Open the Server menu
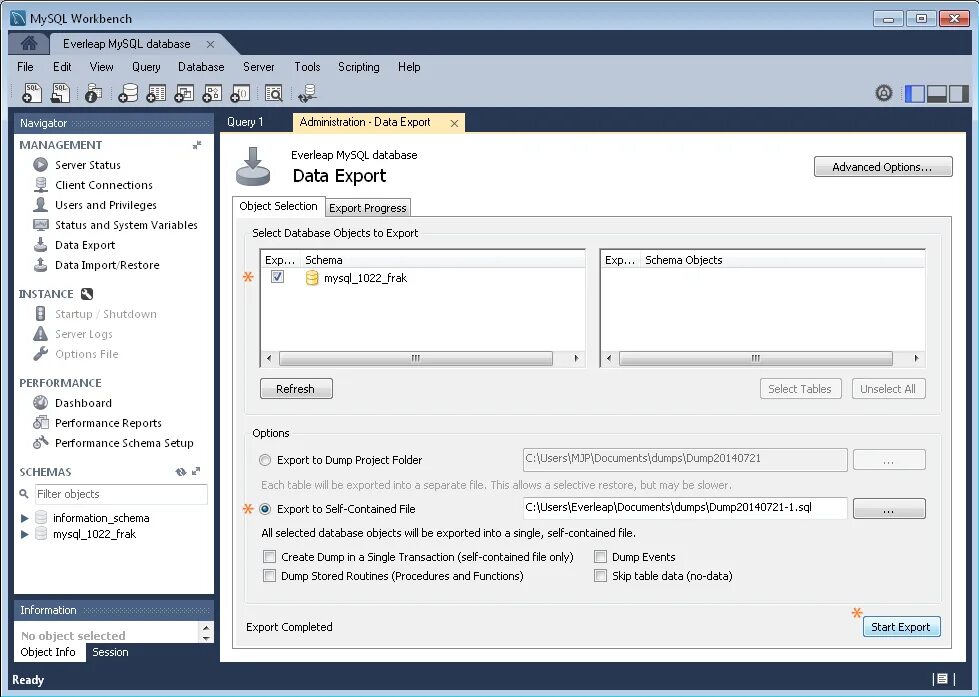This screenshot has height=697, width=979. click(258, 67)
